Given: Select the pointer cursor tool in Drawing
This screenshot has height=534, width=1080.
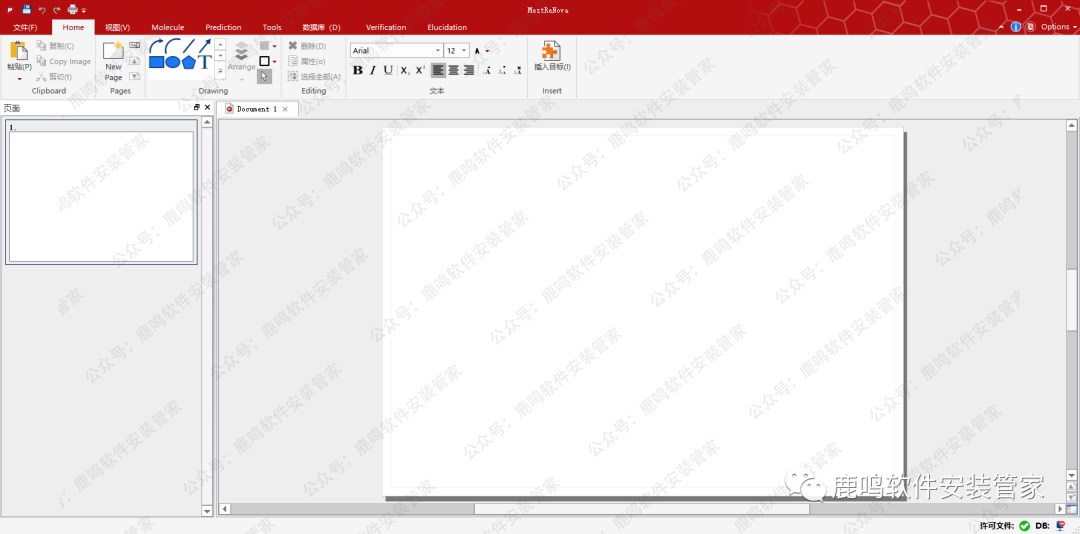Looking at the screenshot, I should pyautogui.click(x=264, y=76).
